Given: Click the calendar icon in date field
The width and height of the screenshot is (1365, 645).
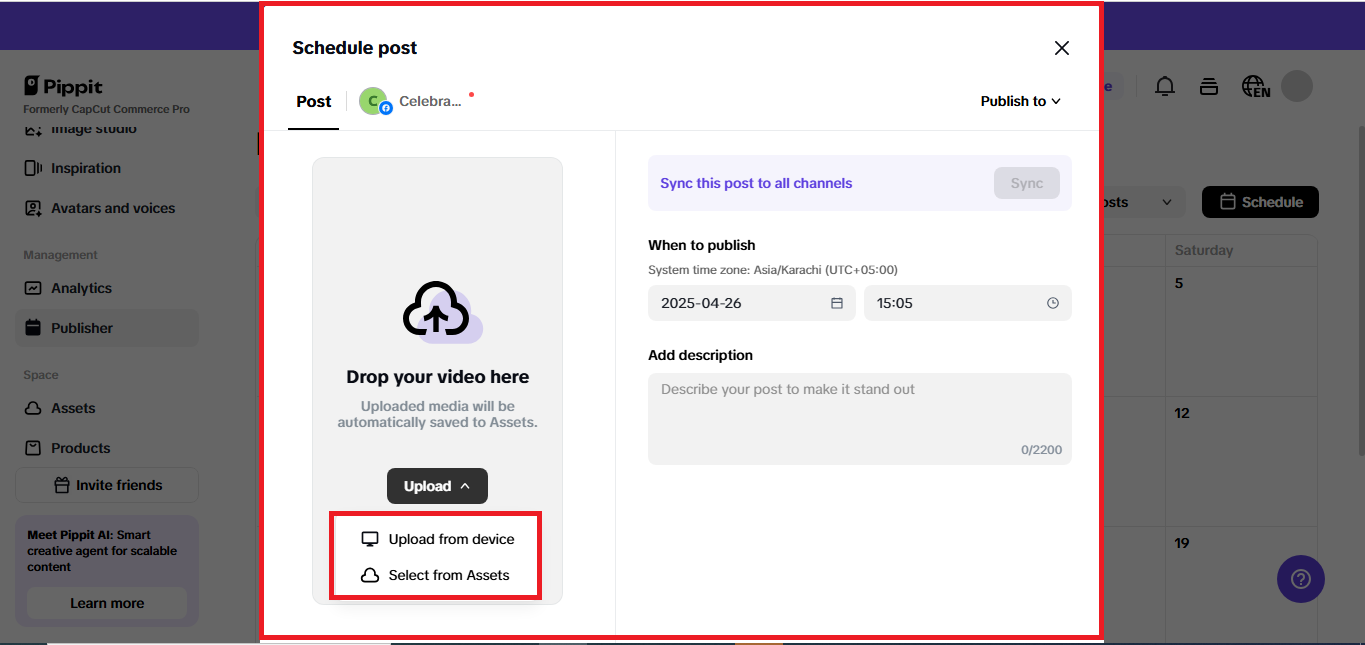Looking at the screenshot, I should tap(837, 303).
